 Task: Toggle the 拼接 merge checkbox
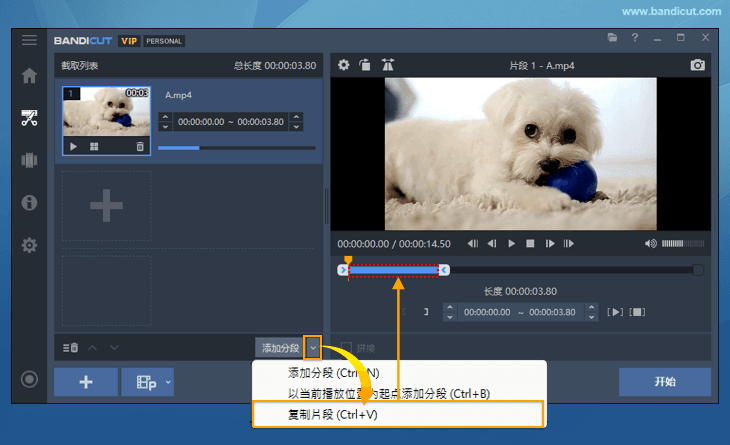pyautogui.click(x=347, y=348)
